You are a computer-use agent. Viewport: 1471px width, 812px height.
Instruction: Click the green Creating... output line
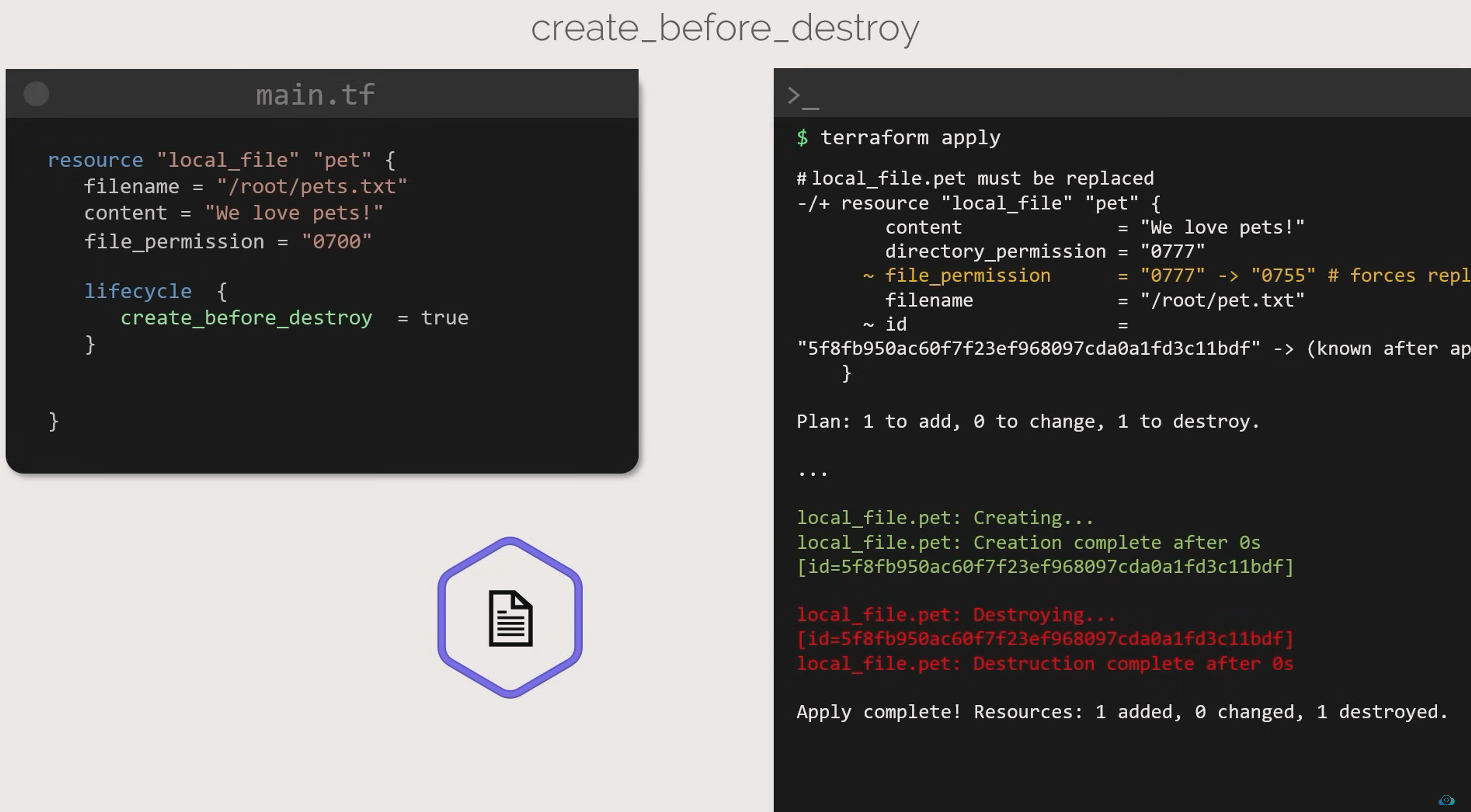click(944, 518)
